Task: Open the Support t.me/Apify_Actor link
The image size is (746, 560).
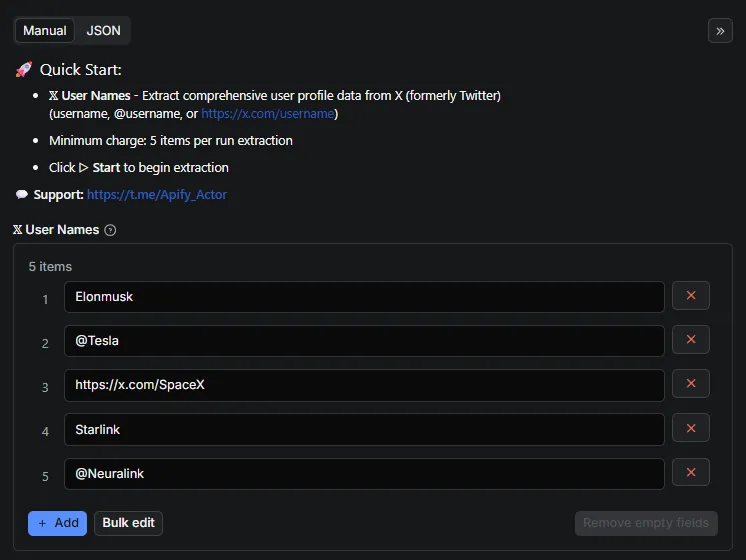Action: 157,194
